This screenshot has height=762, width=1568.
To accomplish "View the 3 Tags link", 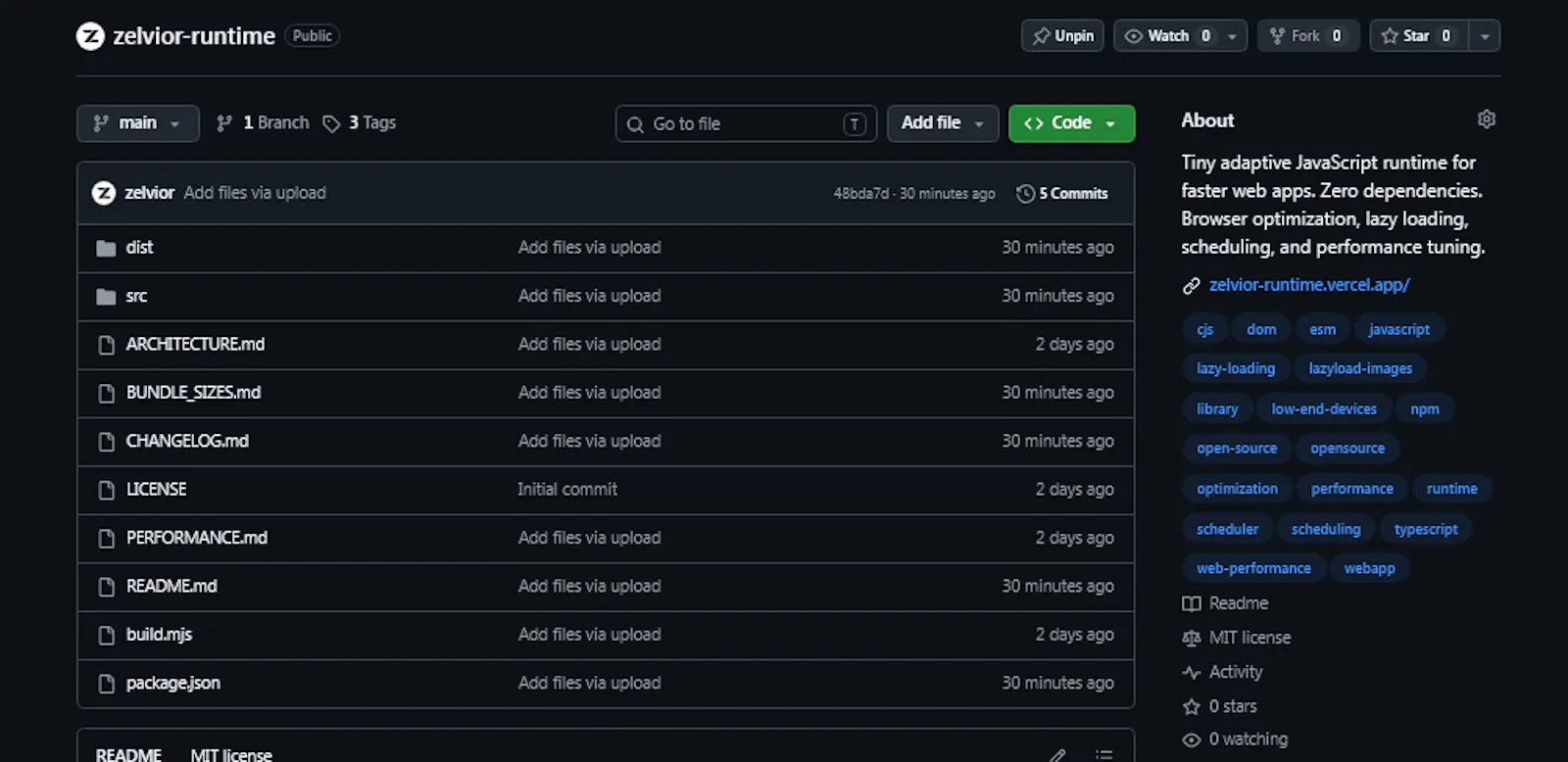I will point(360,123).
